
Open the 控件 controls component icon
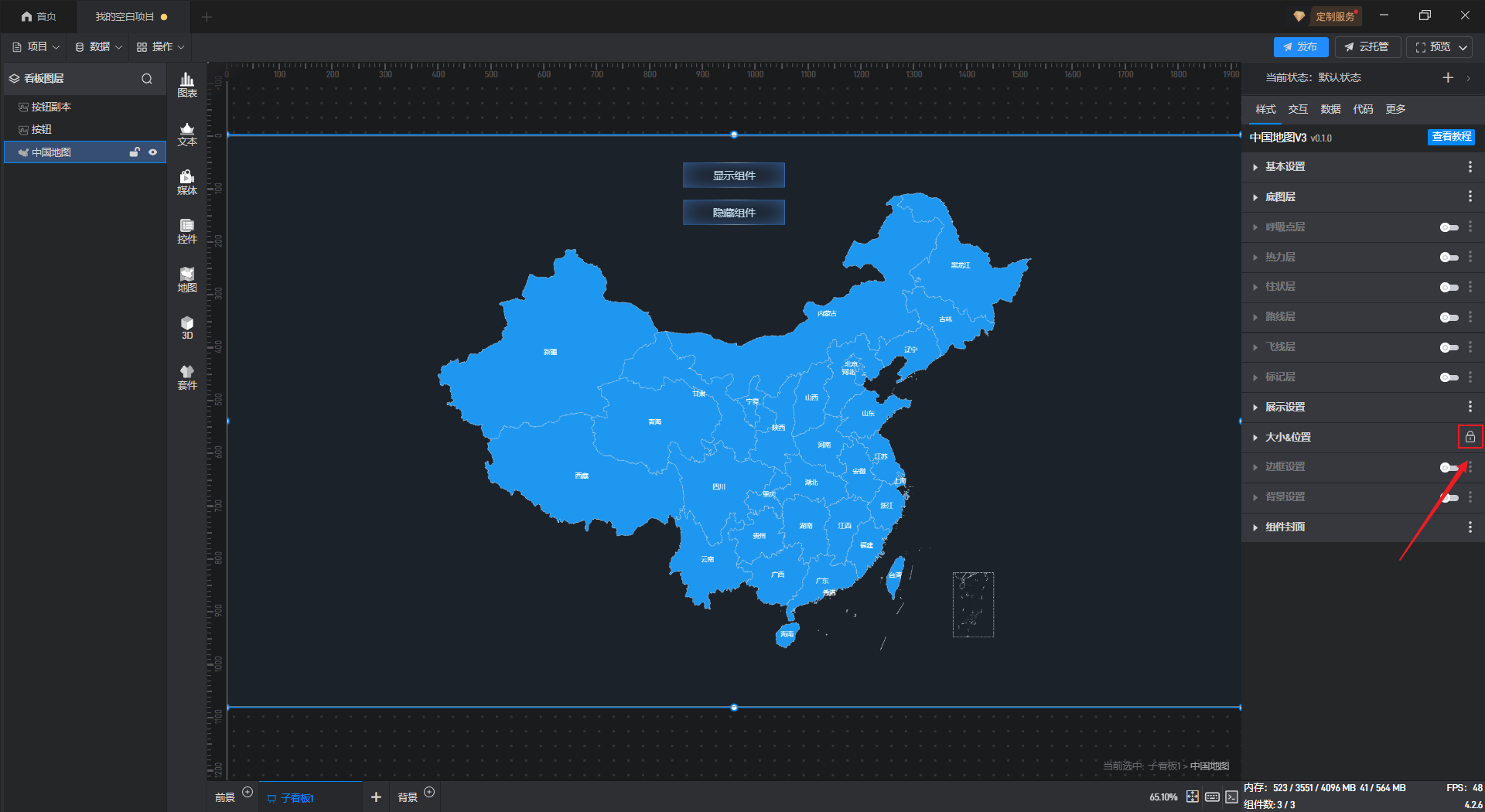(x=187, y=231)
